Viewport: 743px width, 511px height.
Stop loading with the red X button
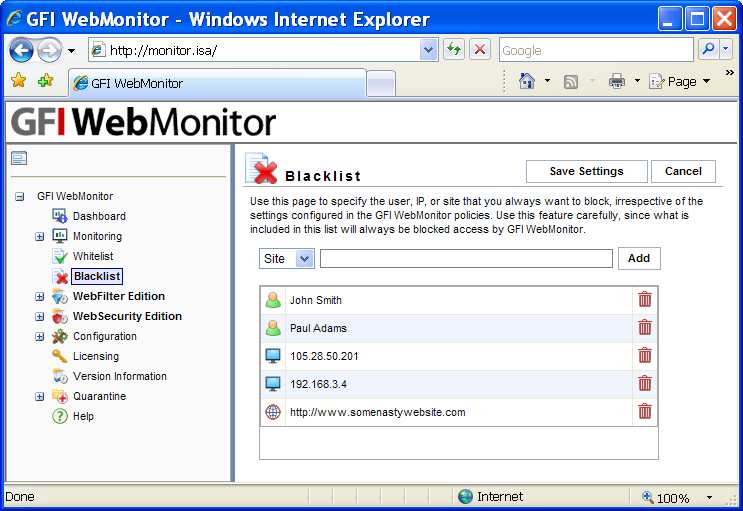point(480,49)
